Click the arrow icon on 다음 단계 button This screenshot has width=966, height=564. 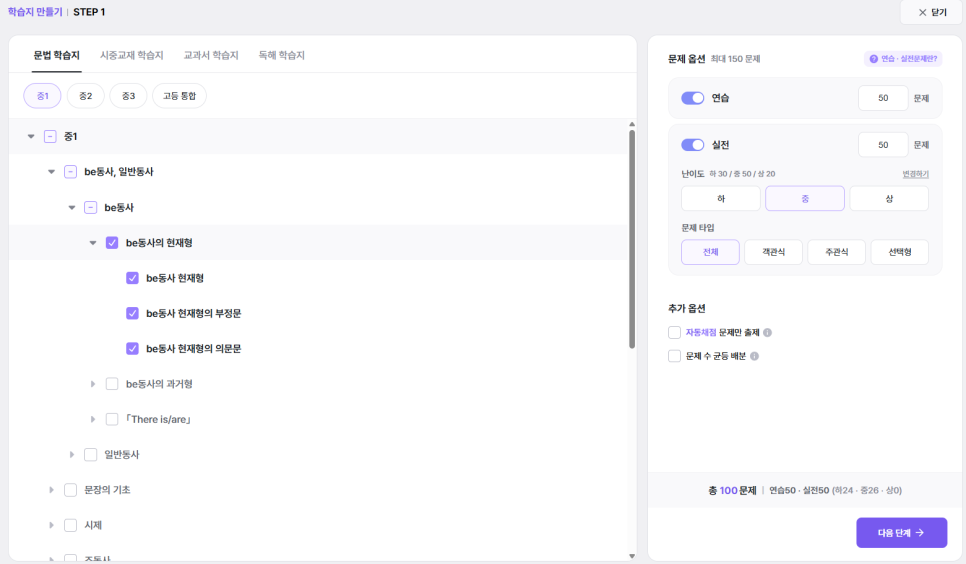coord(920,533)
